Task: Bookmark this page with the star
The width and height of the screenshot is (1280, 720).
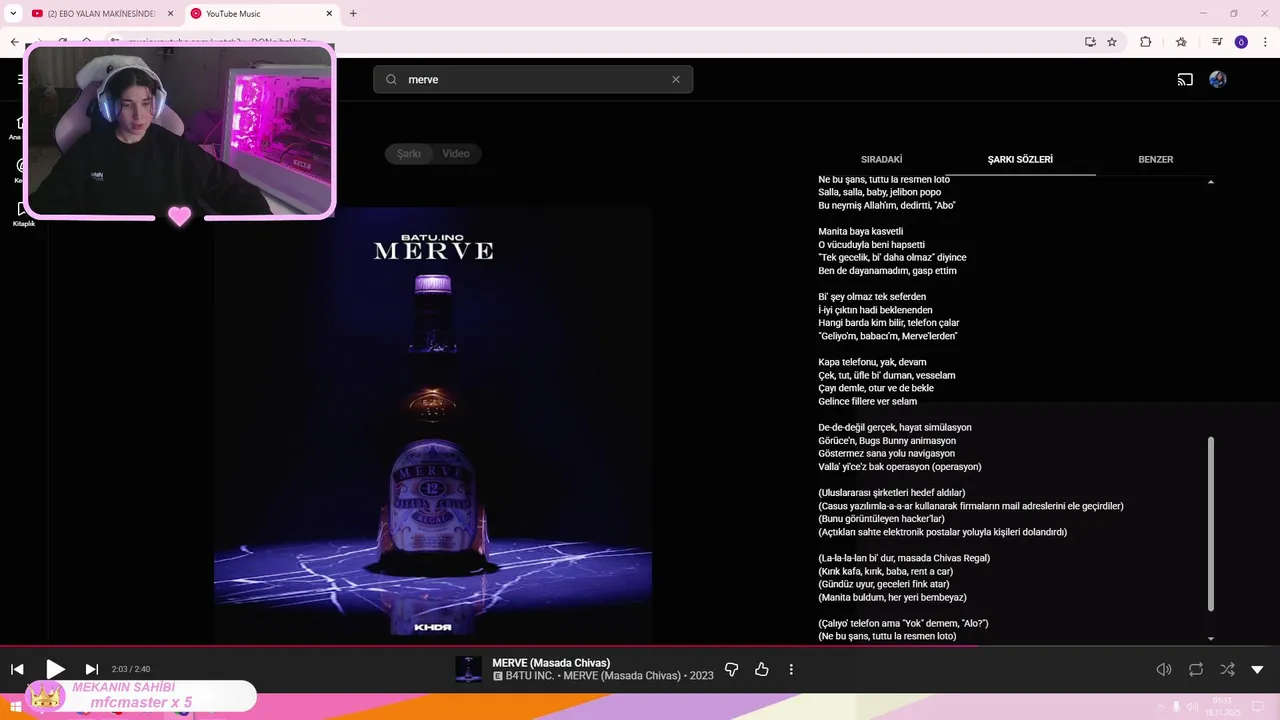Action: [1112, 42]
